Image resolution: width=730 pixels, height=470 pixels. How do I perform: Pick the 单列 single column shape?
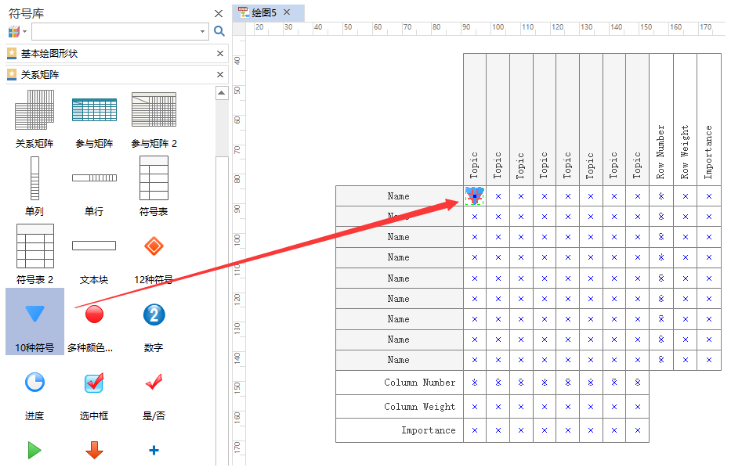(34, 178)
